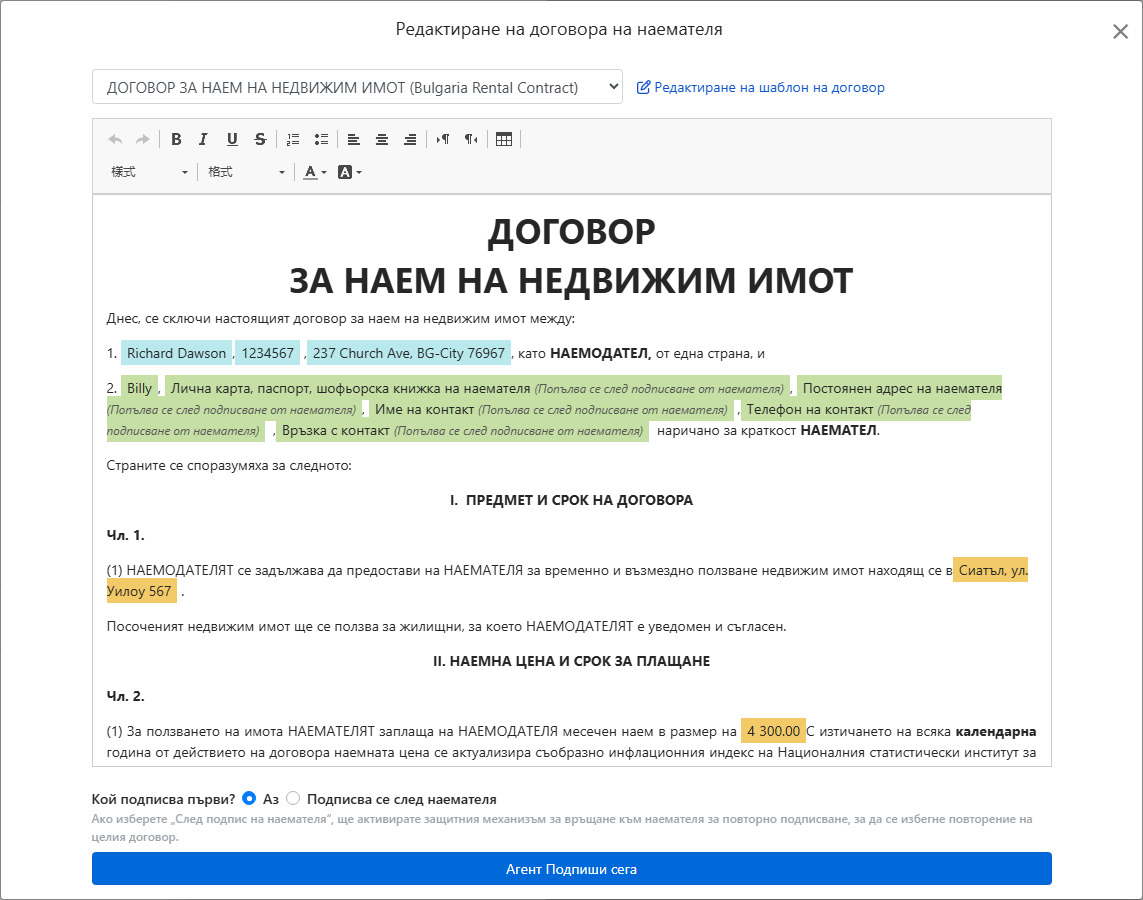The image size is (1143, 900).
Task: Select the 'Аз' radio option
Action: (x=249, y=799)
